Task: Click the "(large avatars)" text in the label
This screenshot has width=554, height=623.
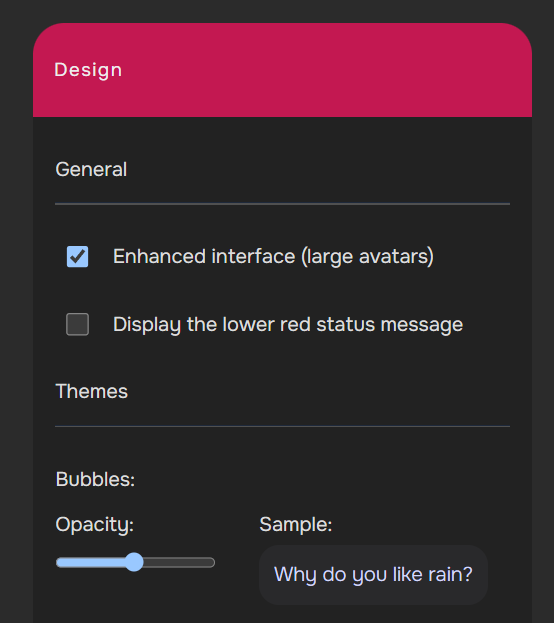Action: point(368,257)
